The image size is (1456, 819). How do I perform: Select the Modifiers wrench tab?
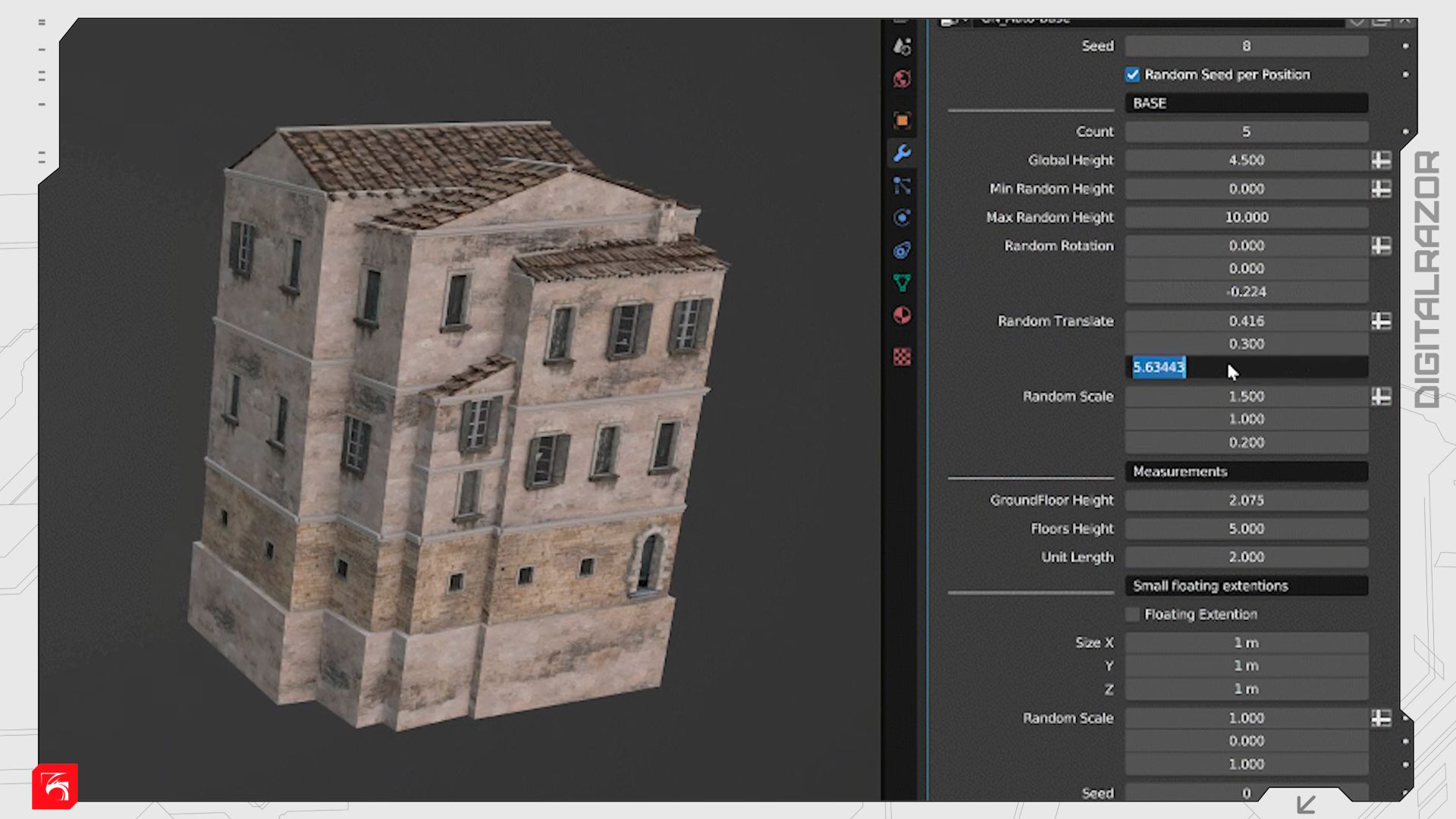[902, 153]
